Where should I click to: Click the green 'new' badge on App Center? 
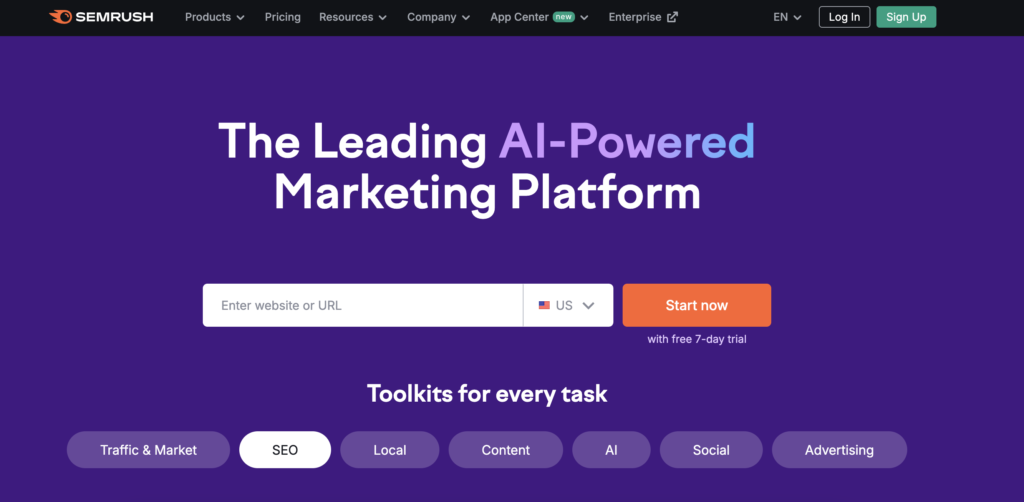coord(564,17)
